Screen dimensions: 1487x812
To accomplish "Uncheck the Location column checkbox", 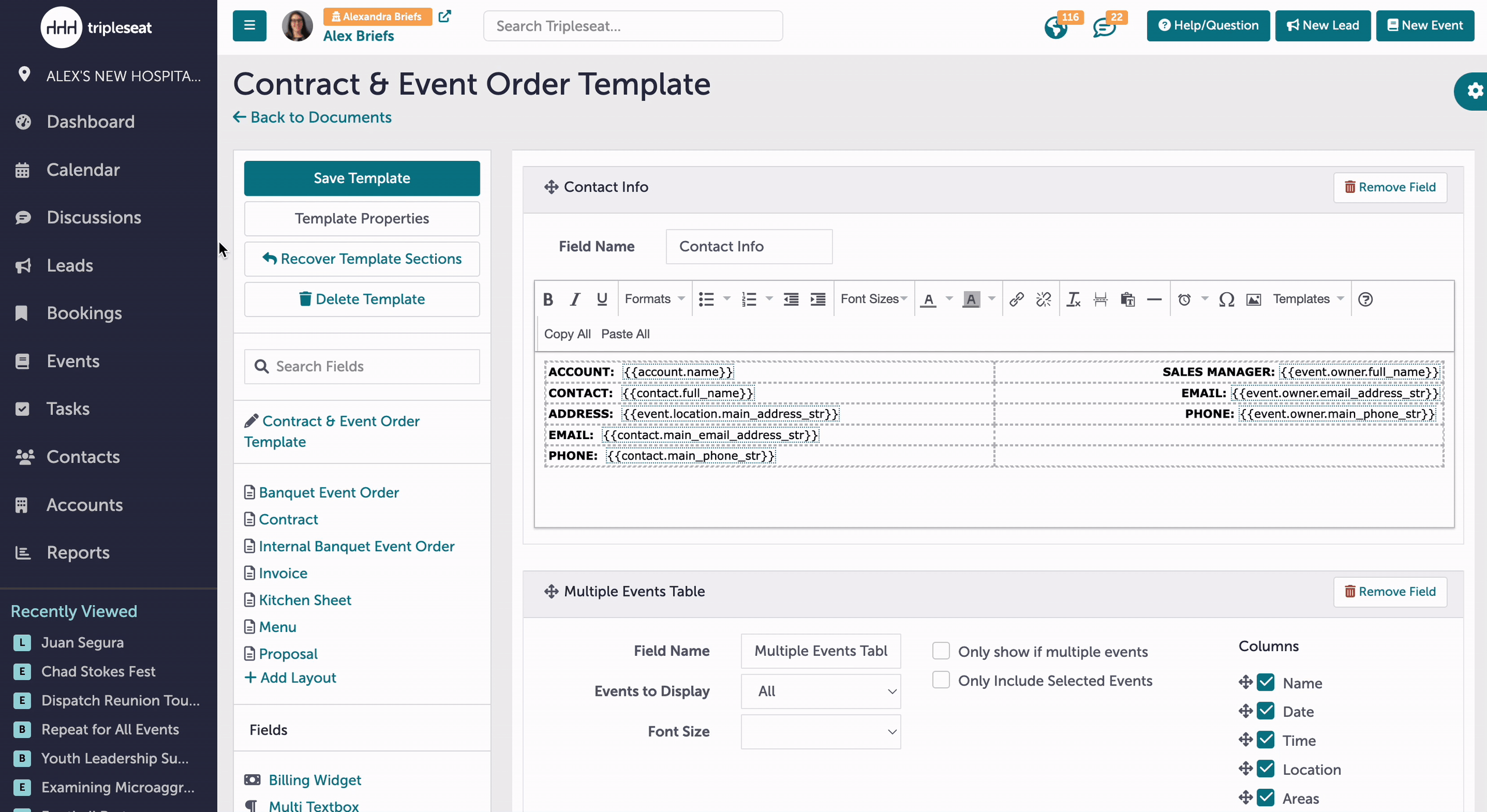I will coord(1266,769).
